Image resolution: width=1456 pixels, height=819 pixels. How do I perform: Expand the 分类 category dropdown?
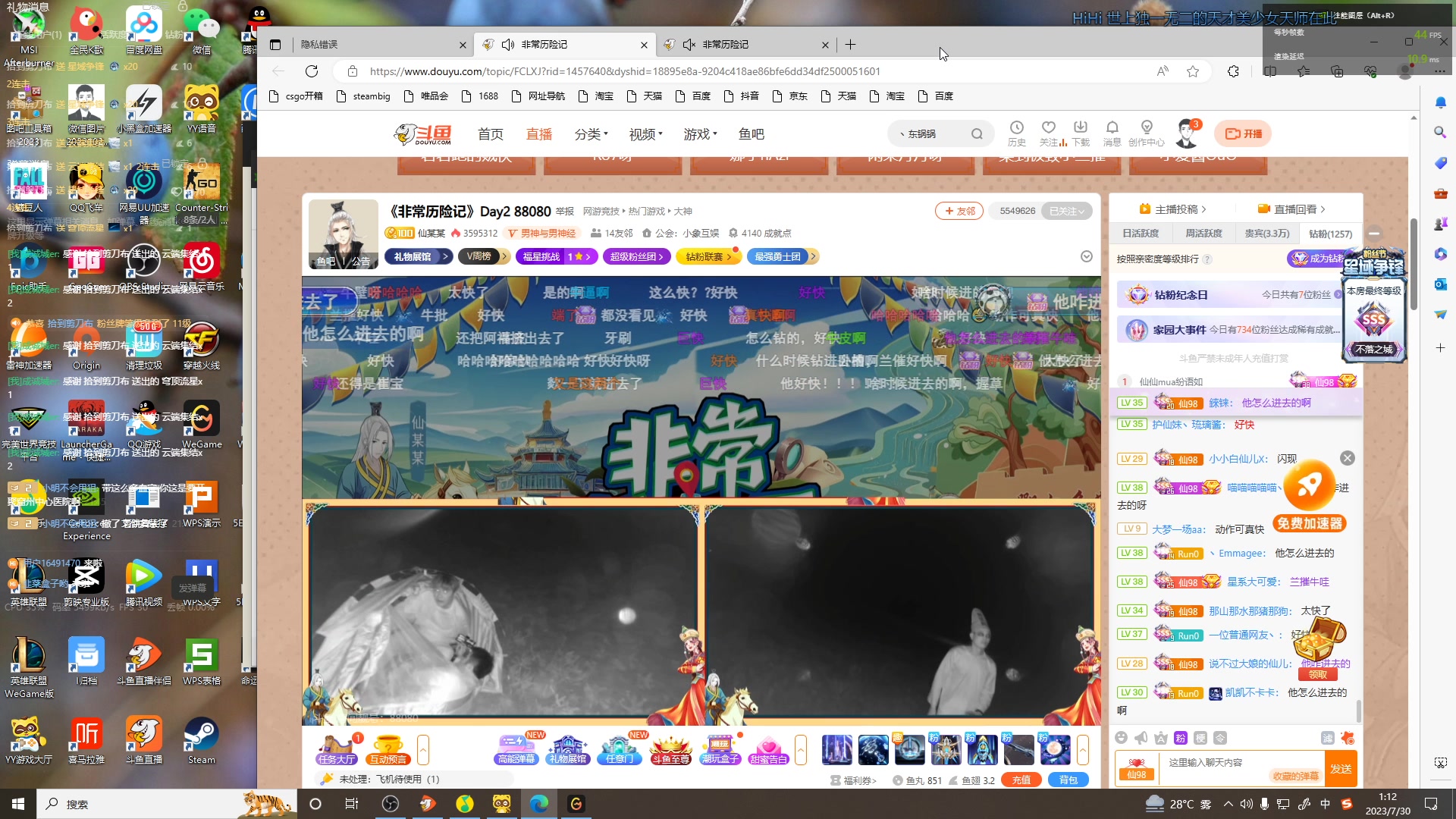coord(591,134)
